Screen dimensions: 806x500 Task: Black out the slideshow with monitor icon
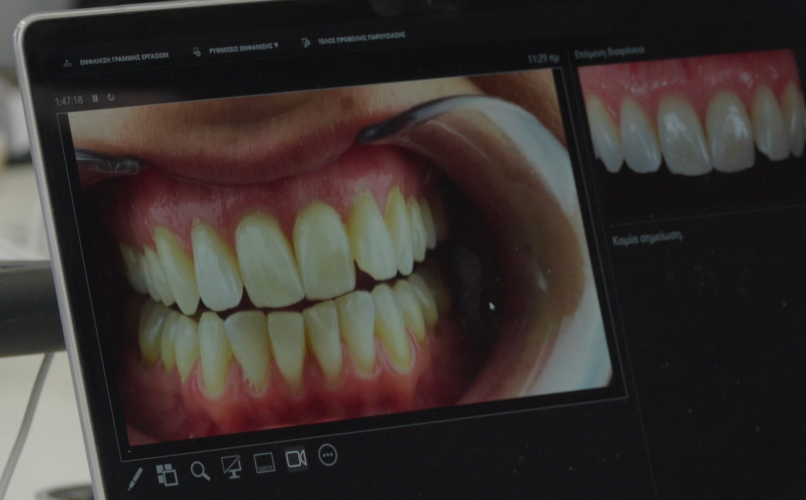coord(231,466)
